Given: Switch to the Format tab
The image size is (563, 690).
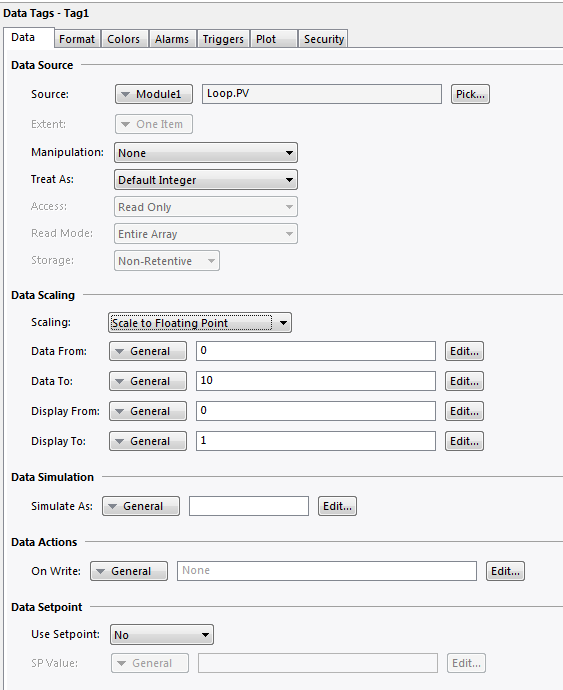Looking at the screenshot, I should pos(77,39).
